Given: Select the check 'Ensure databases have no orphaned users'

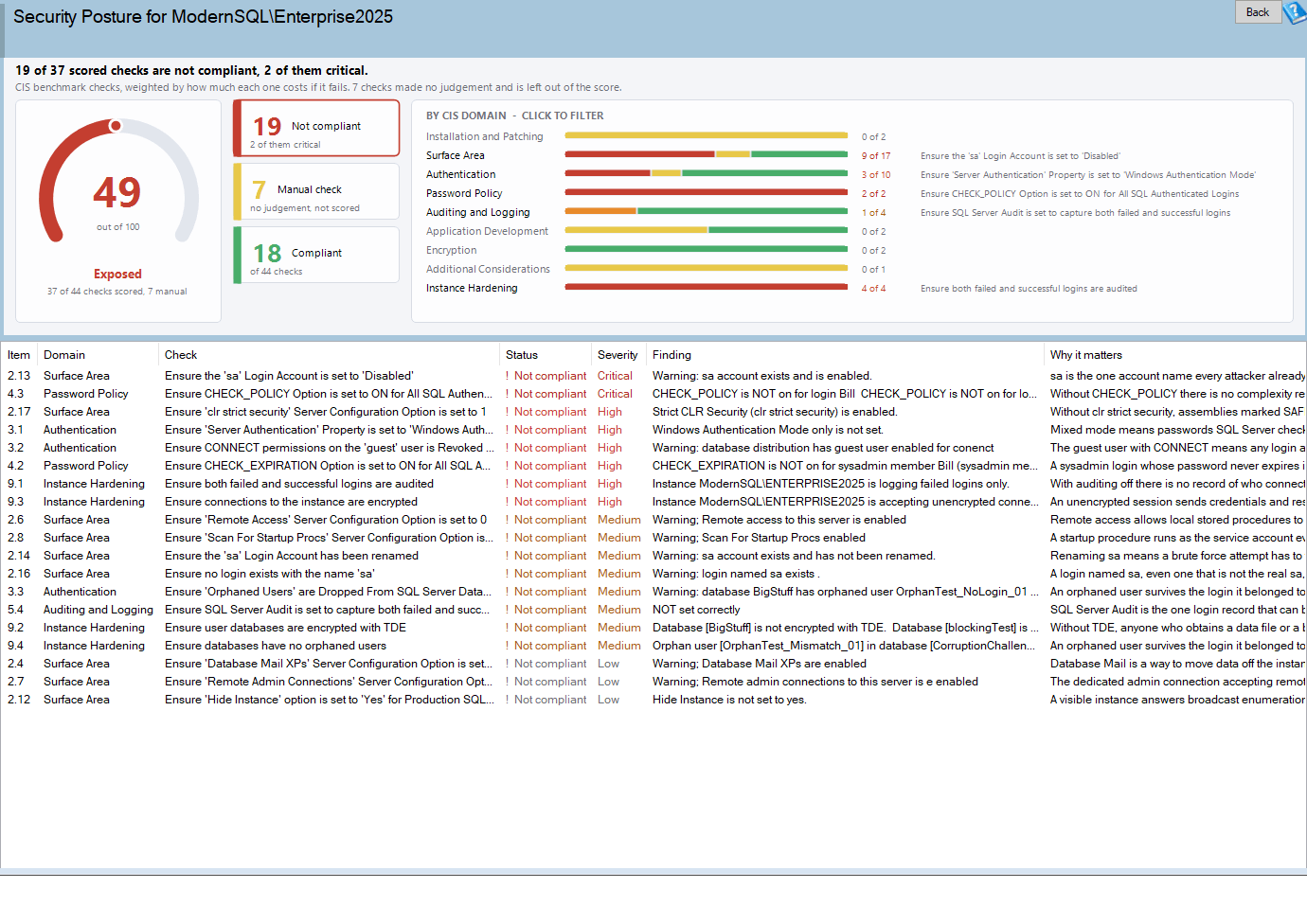Looking at the screenshot, I should [x=276, y=646].
